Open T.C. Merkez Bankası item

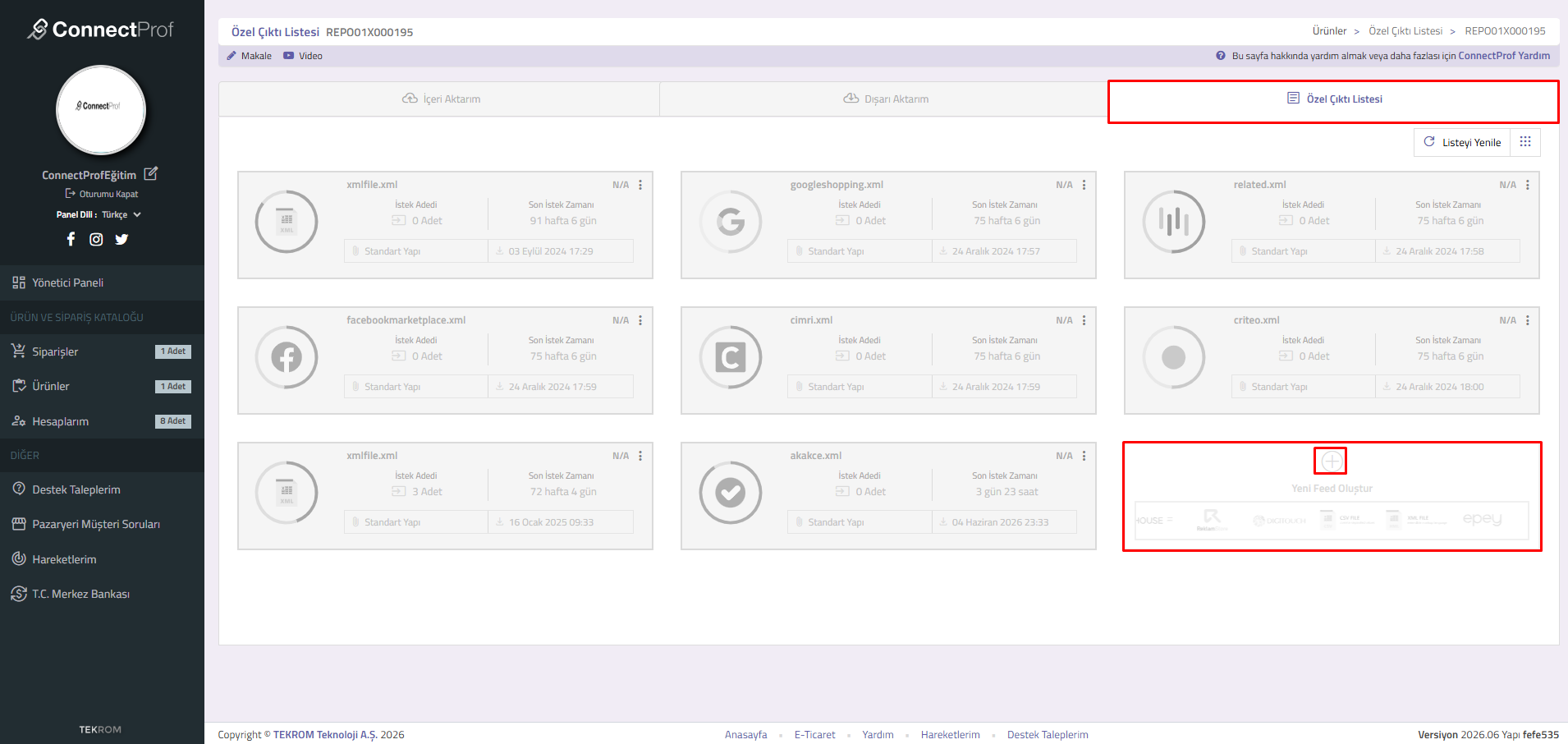[x=102, y=594]
